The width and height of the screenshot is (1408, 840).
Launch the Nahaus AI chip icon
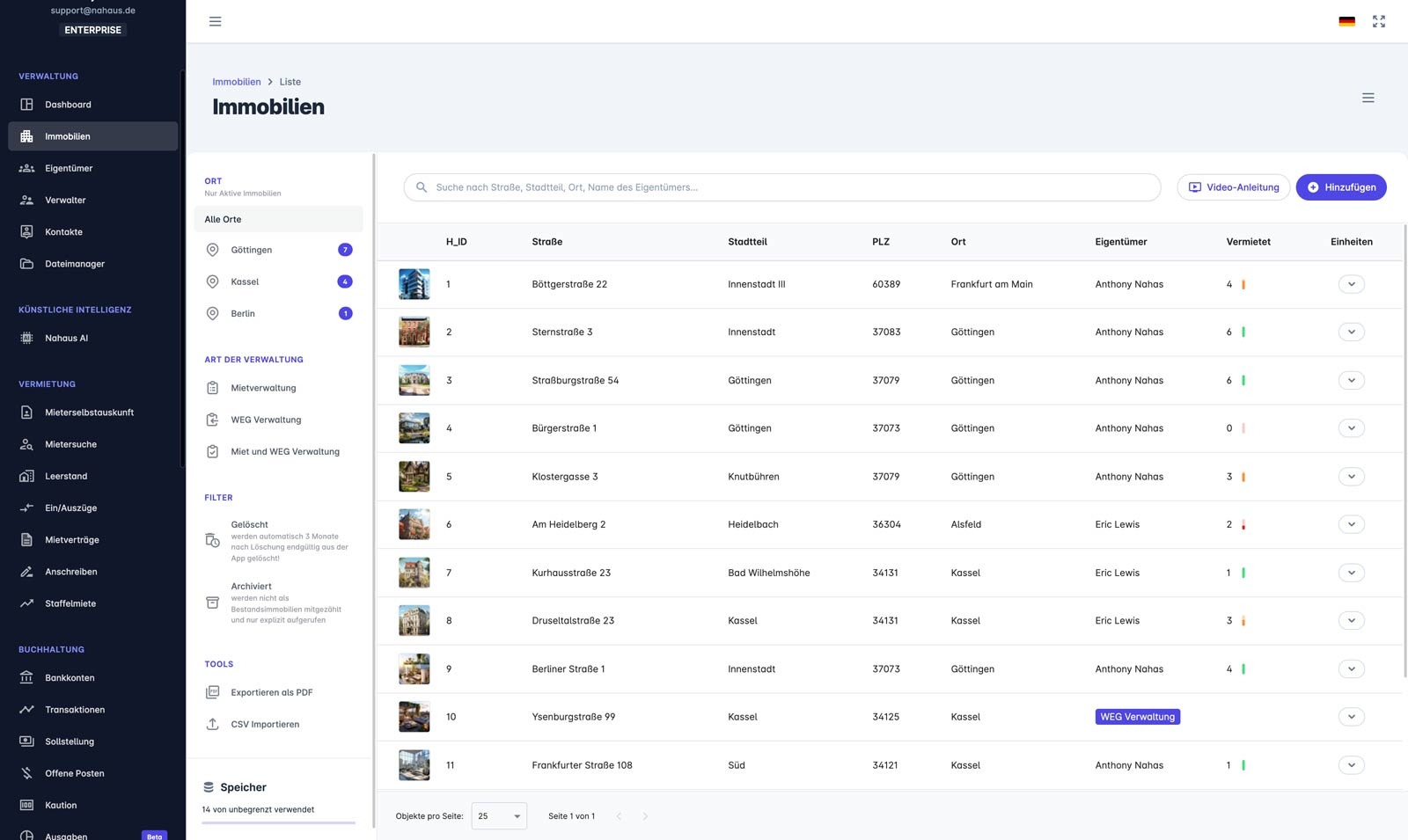pos(26,338)
